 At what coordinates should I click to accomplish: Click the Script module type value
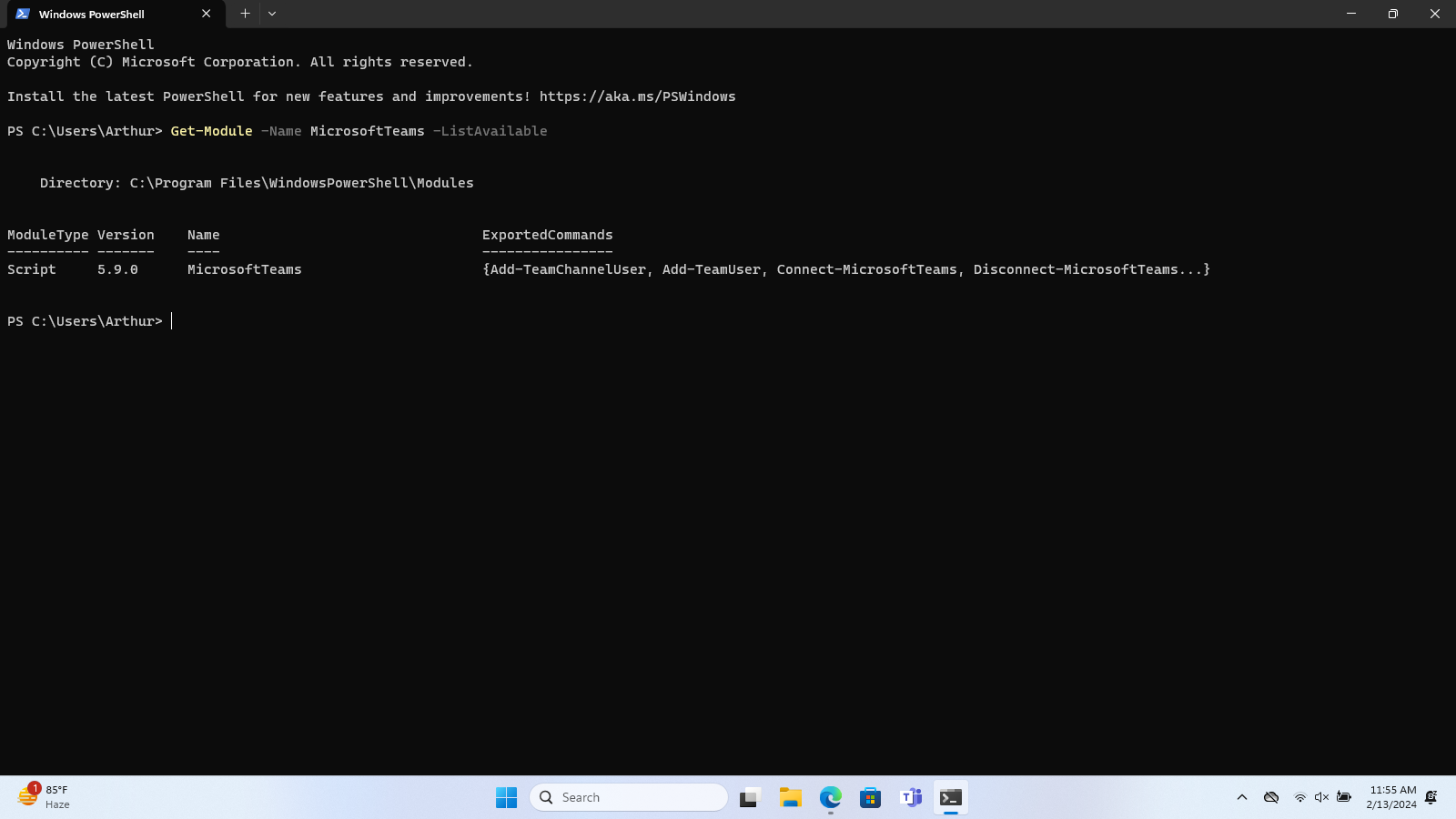32,269
